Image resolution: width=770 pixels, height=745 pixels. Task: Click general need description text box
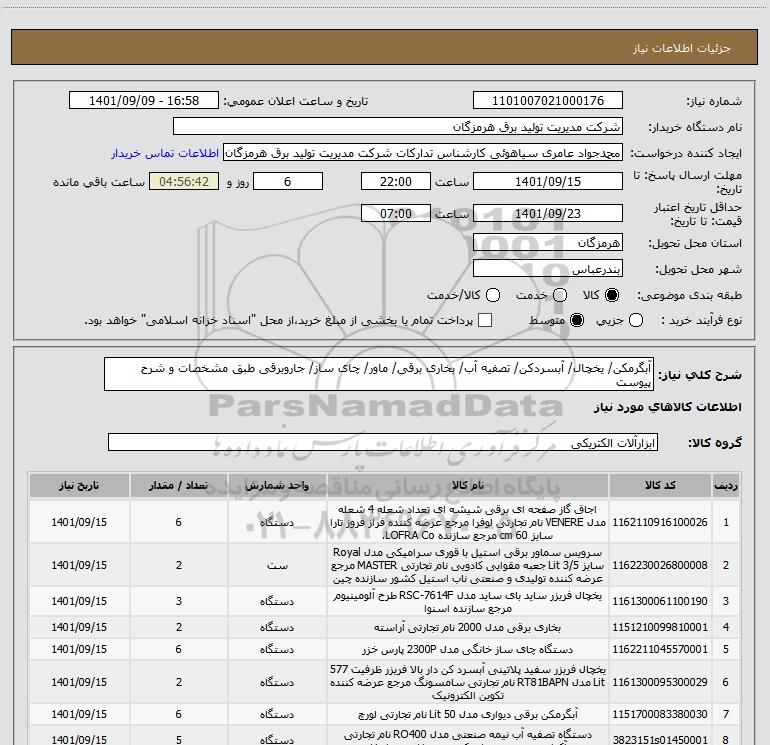pos(379,375)
